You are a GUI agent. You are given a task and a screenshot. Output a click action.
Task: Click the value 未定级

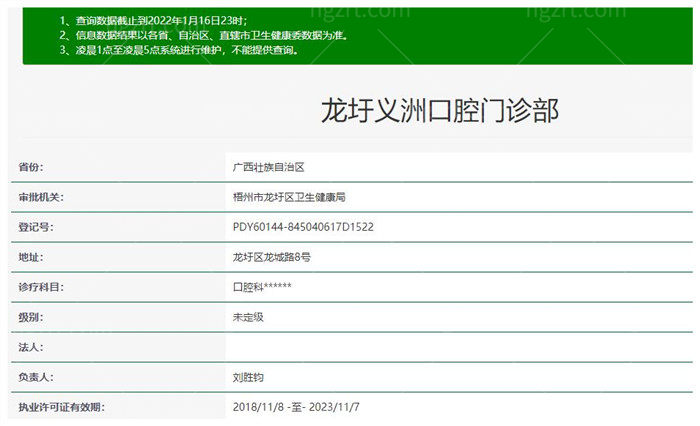tap(248, 317)
